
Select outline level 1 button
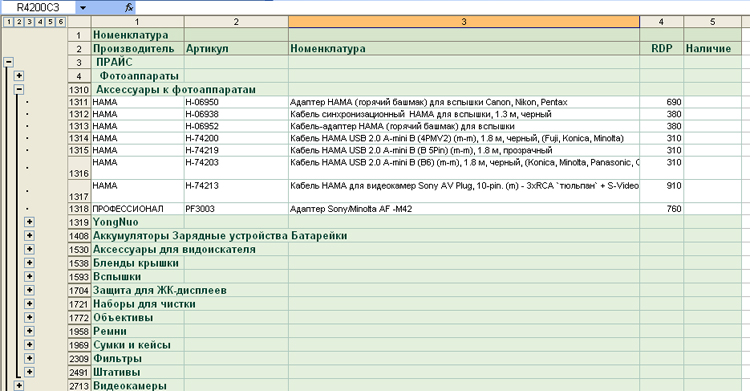(x=9, y=22)
